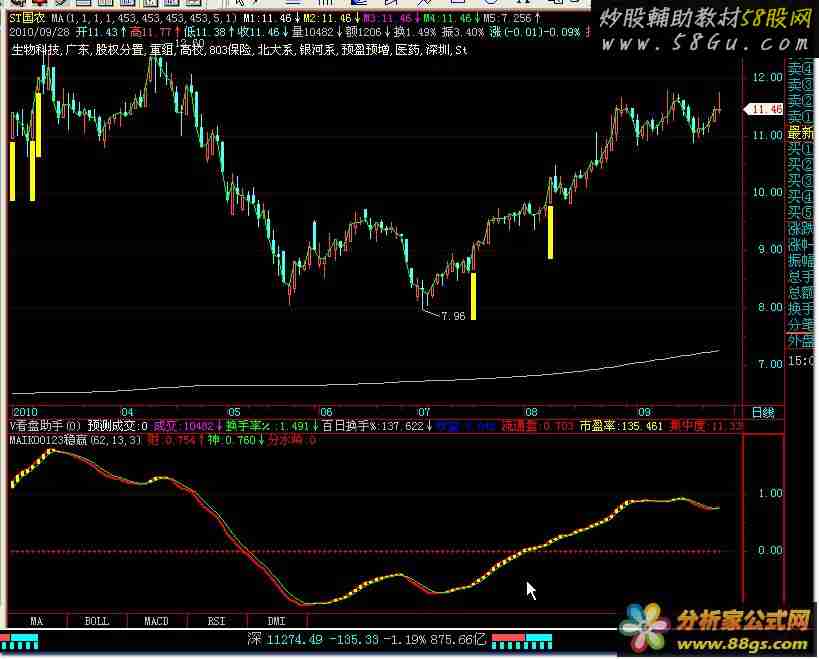
Task: Click the 换手率% 1.491 value
Action: (x=269, y=426)
